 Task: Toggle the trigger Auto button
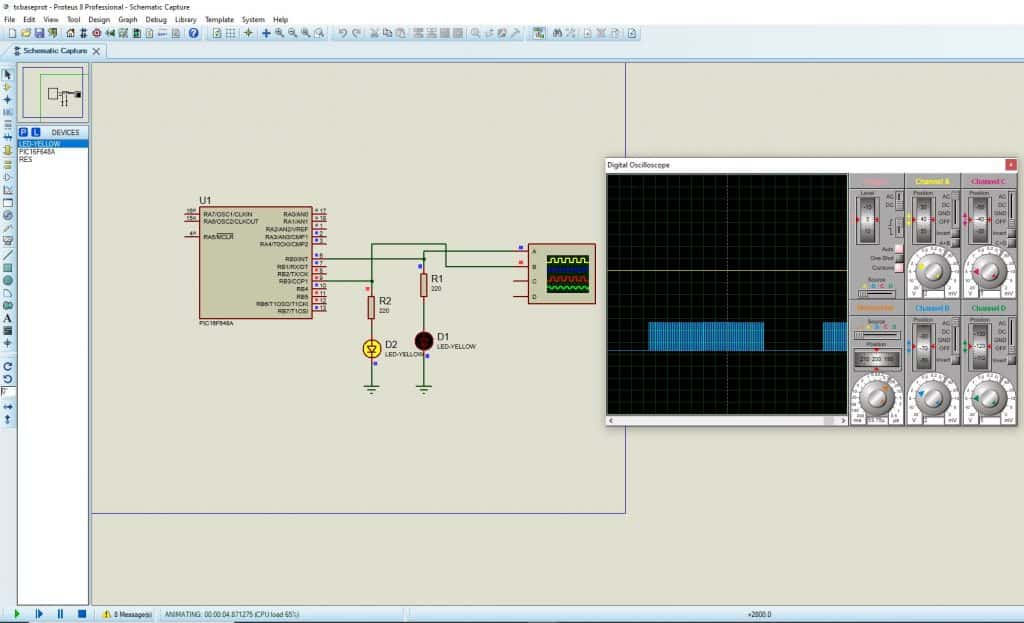898,248
